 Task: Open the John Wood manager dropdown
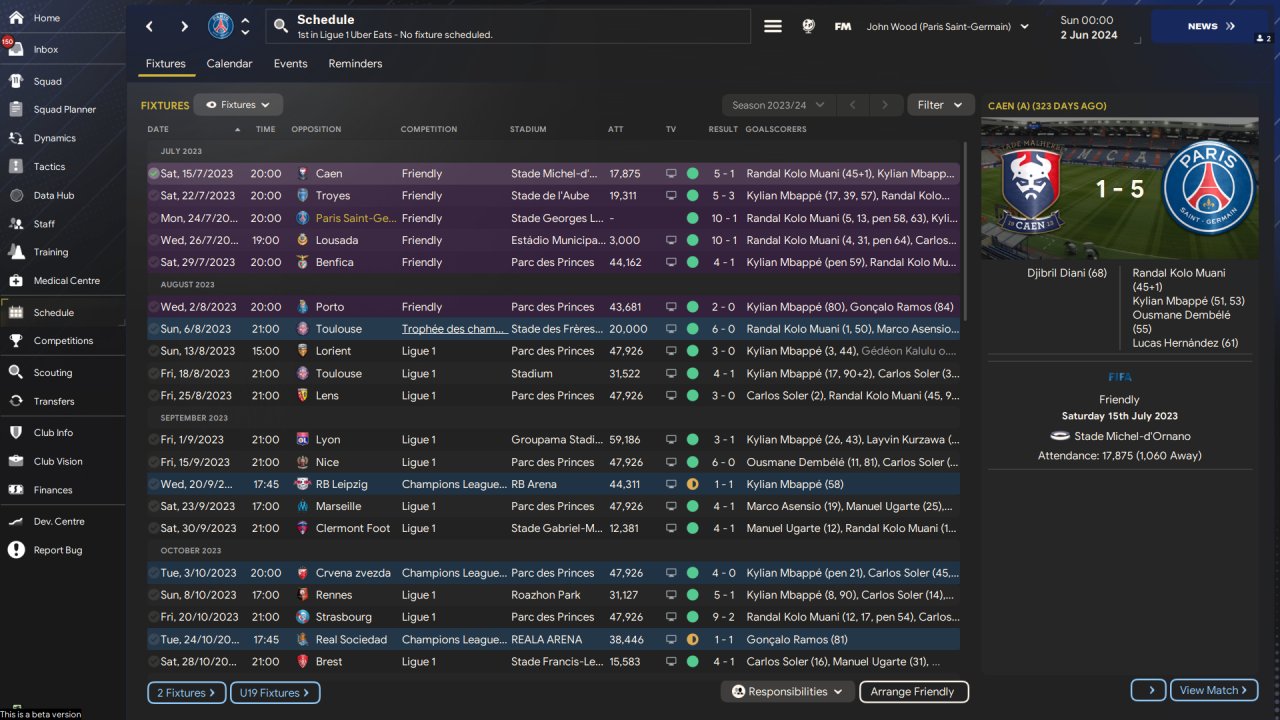click(947, 27)
